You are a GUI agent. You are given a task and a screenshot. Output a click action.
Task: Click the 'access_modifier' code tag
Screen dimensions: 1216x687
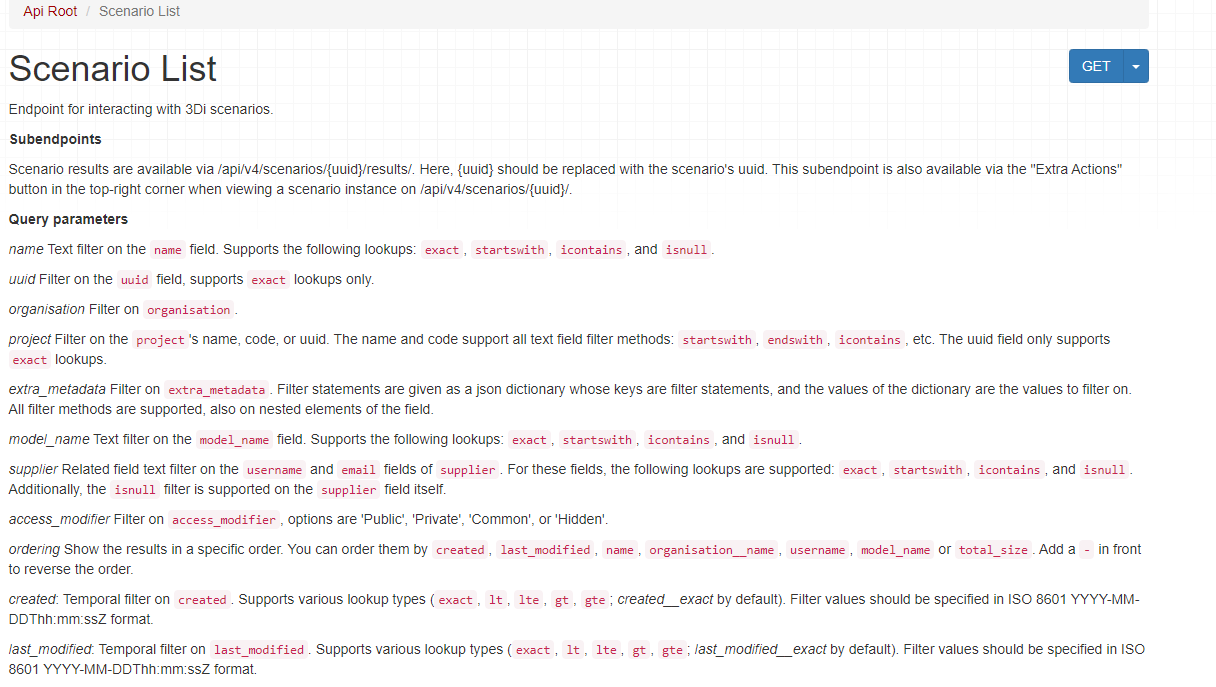coord(224,520)
